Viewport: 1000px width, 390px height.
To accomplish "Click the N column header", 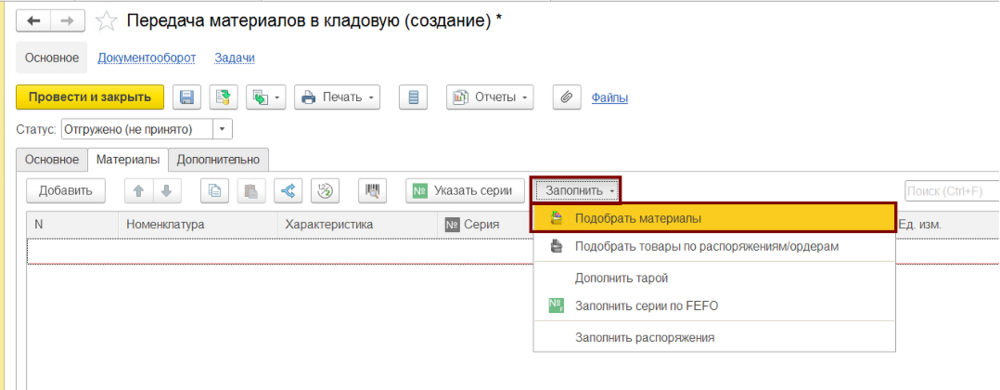I will [73, 225].
